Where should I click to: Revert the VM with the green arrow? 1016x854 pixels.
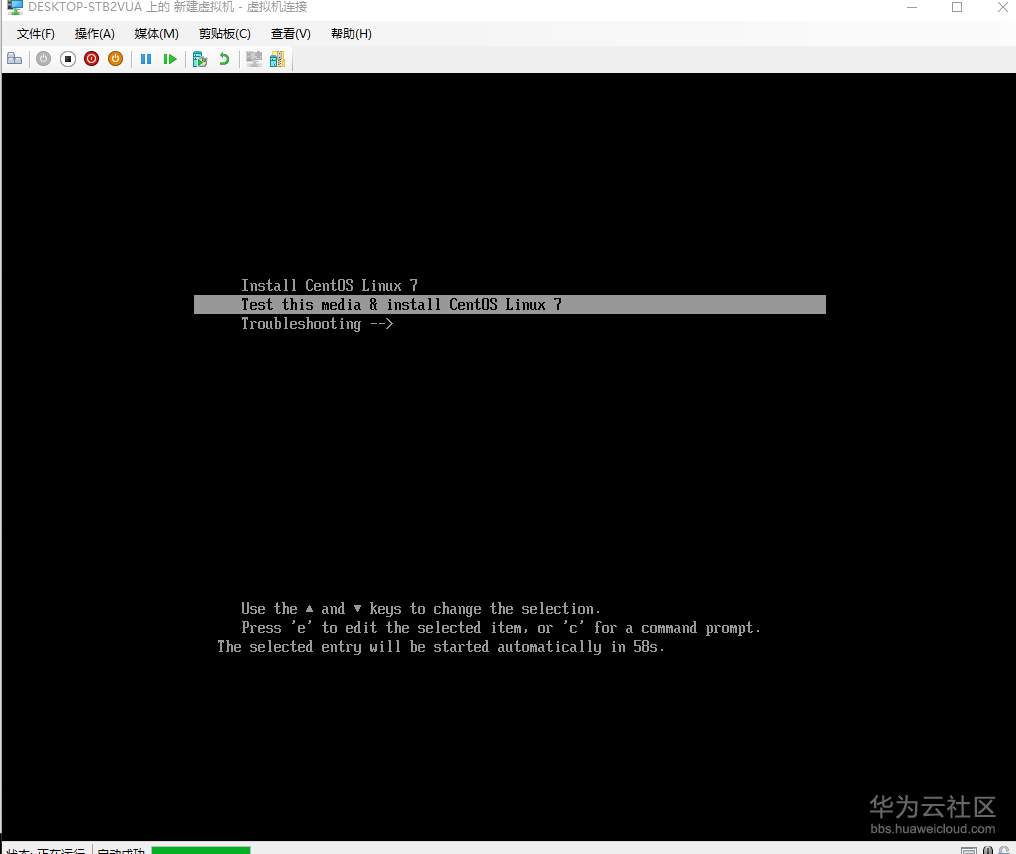[x=224, y=59]
